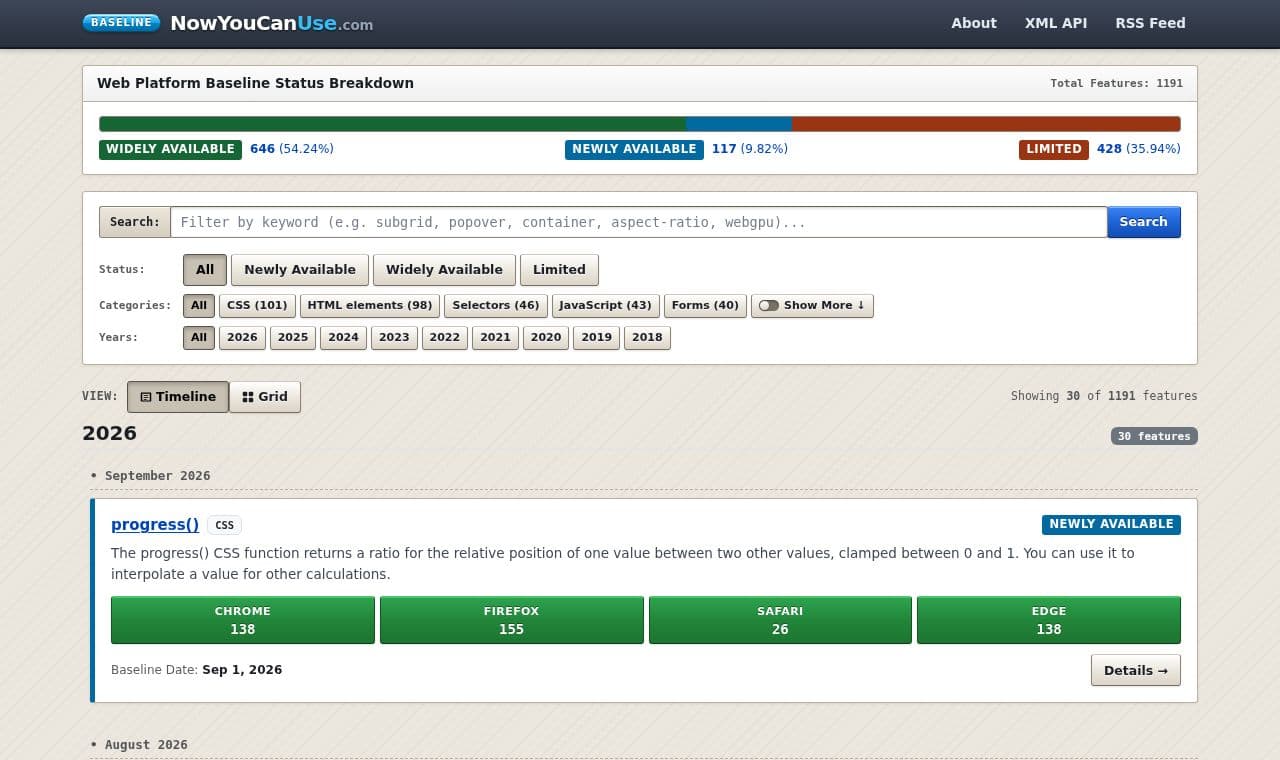
Task: Filter by HTML elements (98) category
Action: (x=370, y=305)
